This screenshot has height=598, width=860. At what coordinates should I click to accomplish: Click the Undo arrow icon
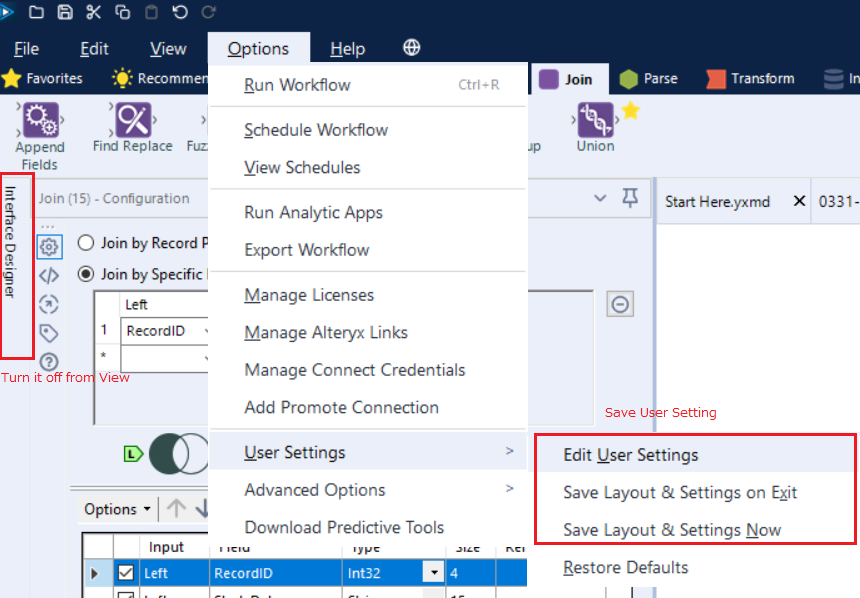180,12
